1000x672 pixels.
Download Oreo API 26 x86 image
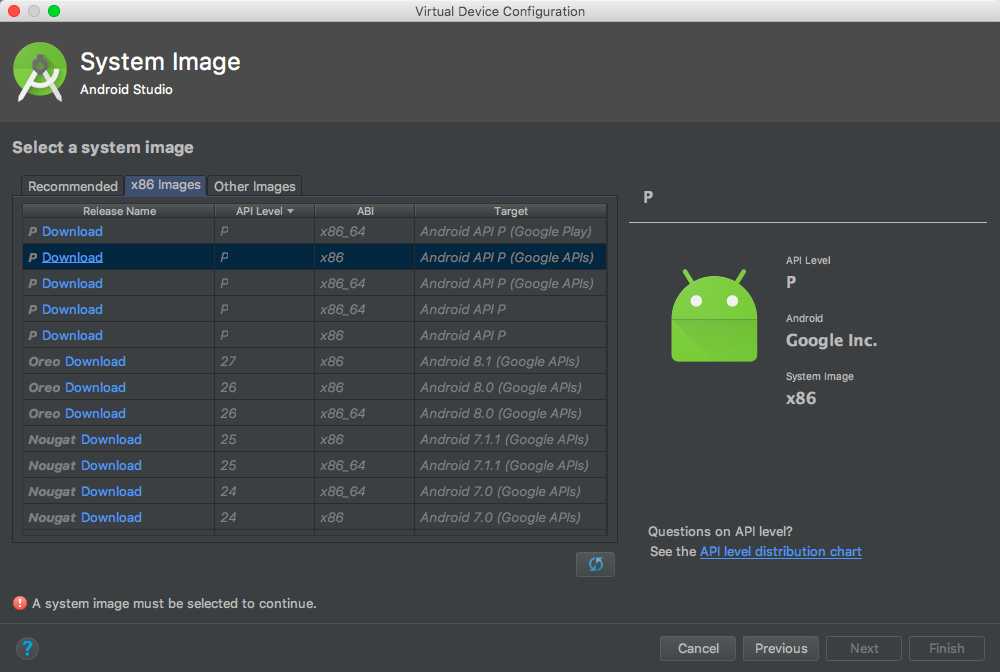point(95,388)
